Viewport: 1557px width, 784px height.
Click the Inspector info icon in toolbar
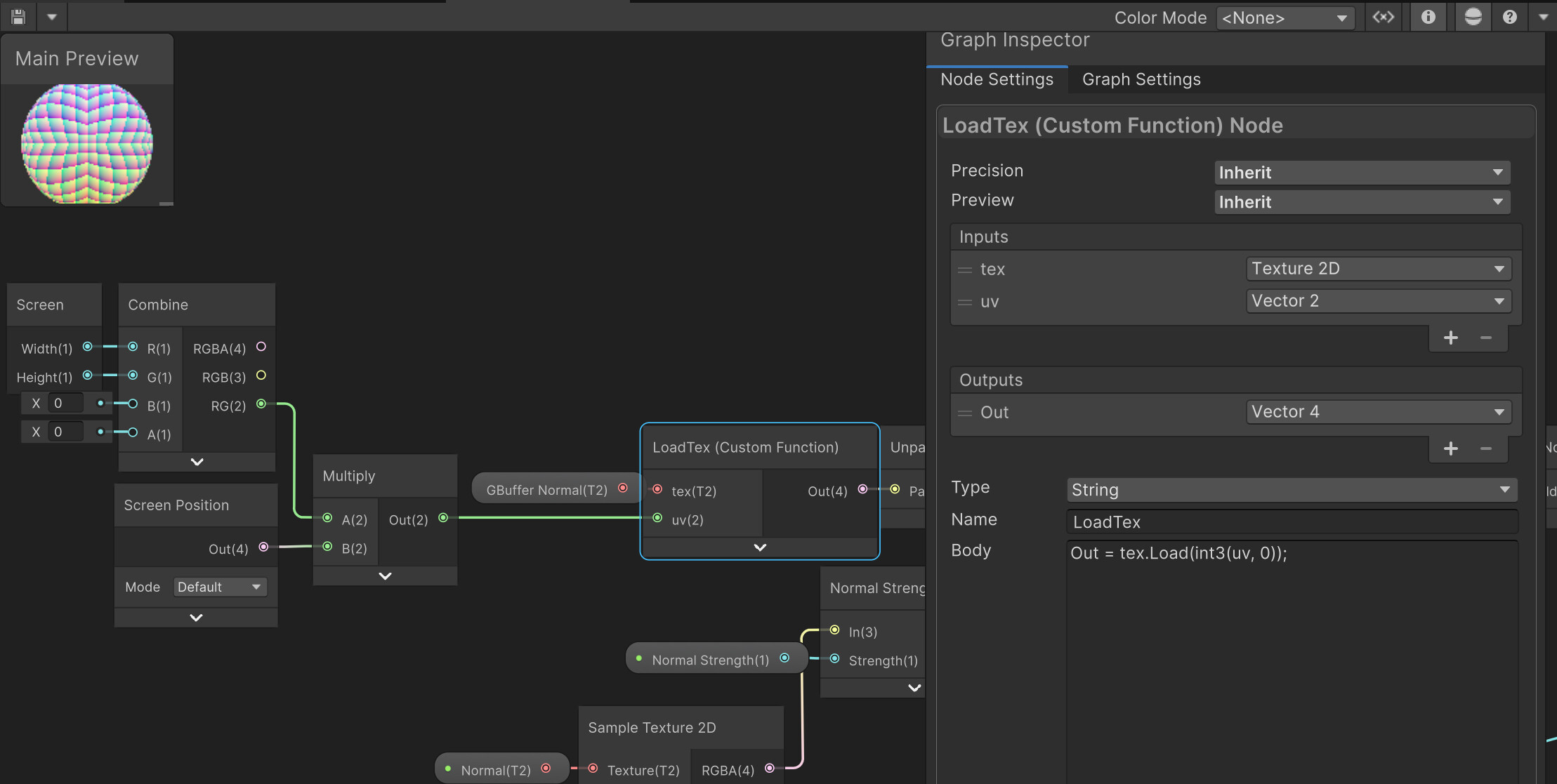click(x=1428, y=17)
